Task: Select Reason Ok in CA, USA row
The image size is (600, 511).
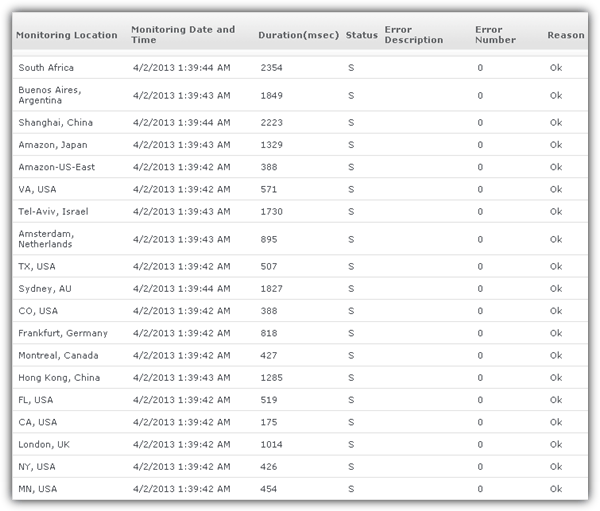Action: click(x=556, y=422)
